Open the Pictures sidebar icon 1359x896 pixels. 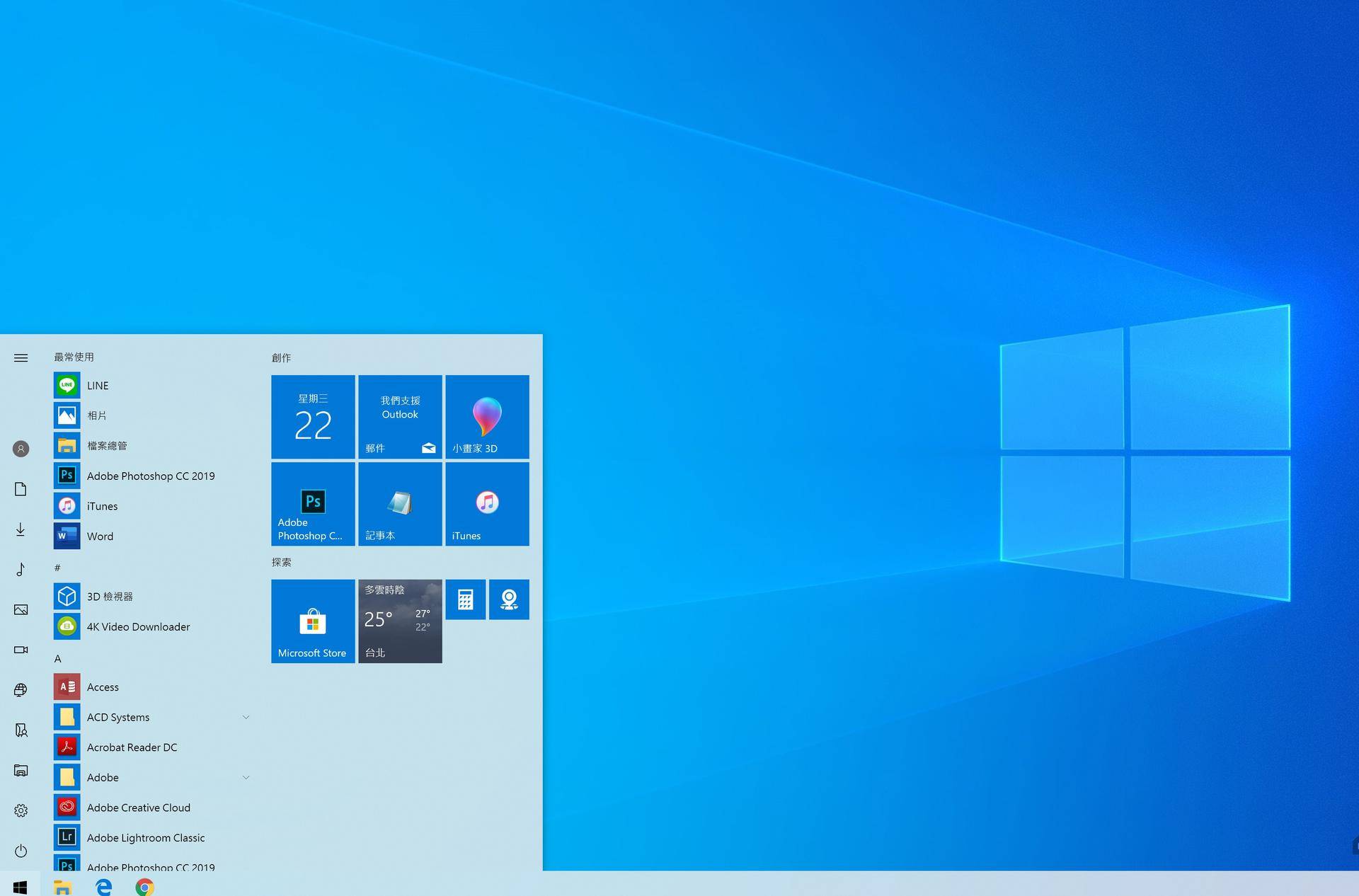[21, 609]
